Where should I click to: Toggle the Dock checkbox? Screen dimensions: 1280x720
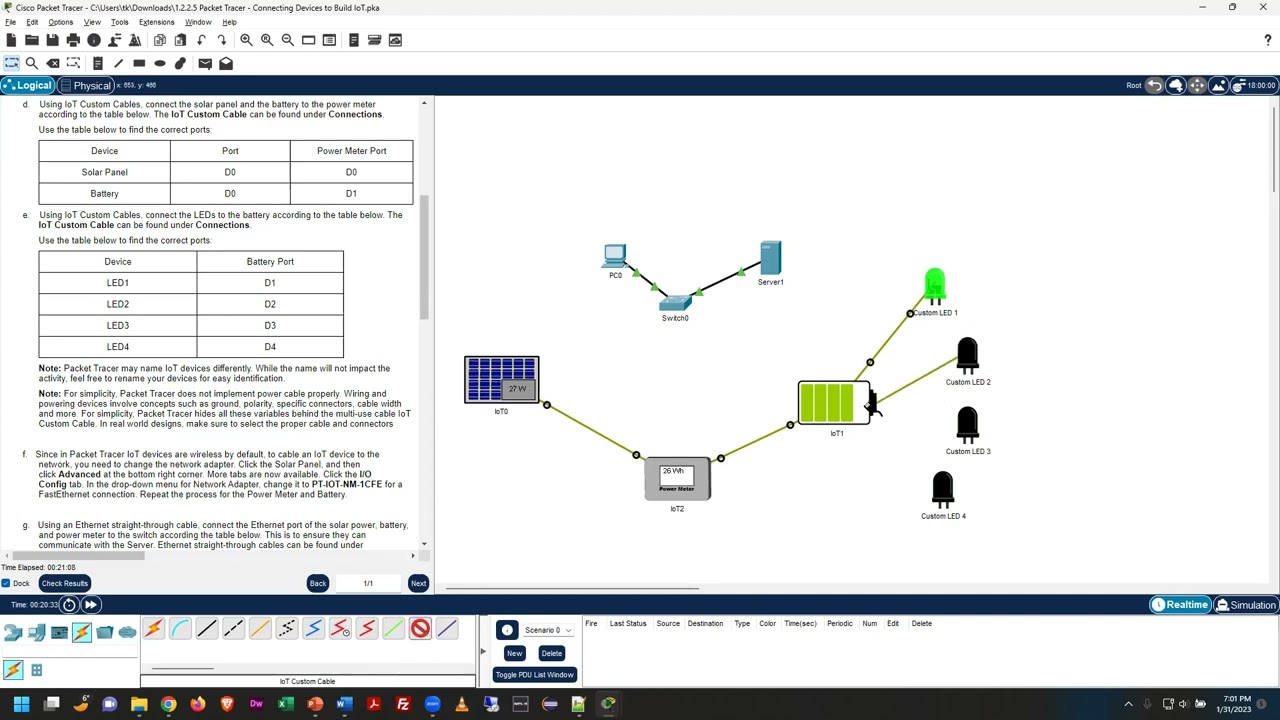[7, 583]
